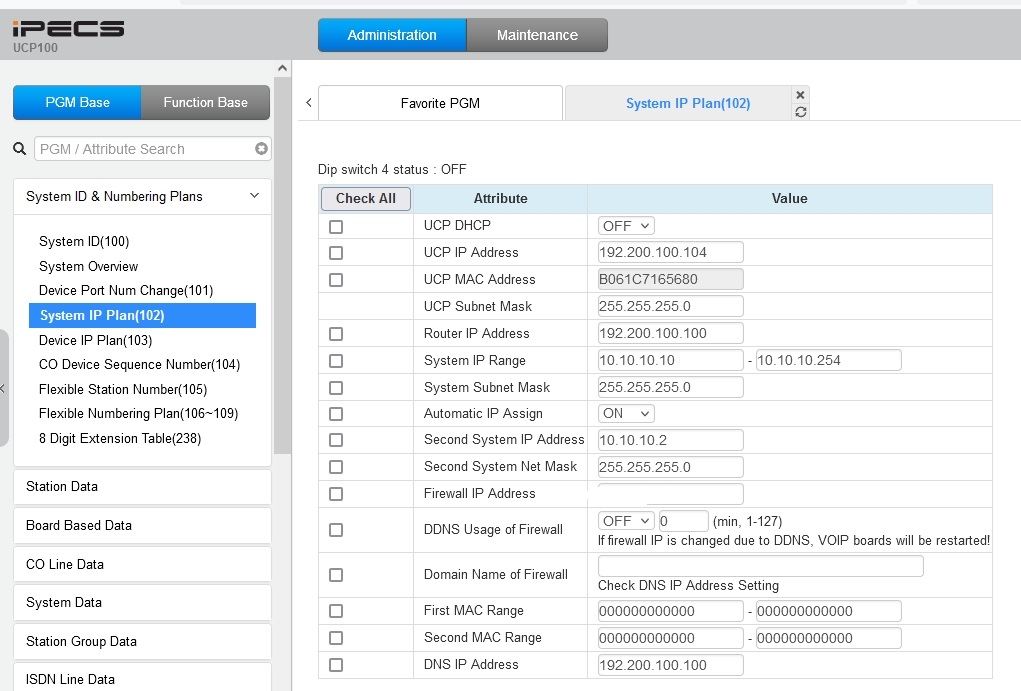Screen dimensions: 1021x691
Task: Open the Automatic IP Assign dropdown
Action: click(626, 413)
